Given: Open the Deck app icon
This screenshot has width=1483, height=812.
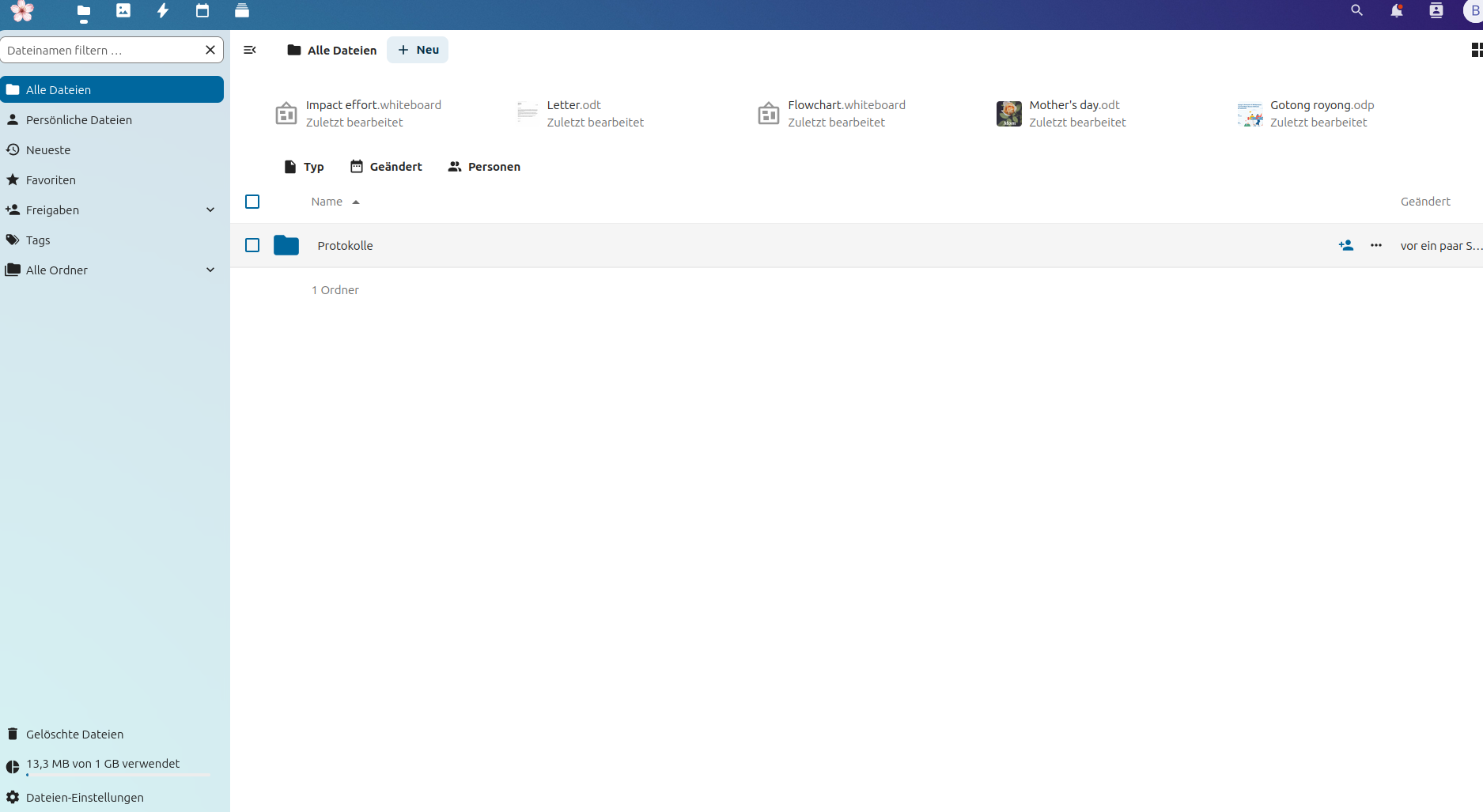Looking at the screenshot, I should [242, 10].
